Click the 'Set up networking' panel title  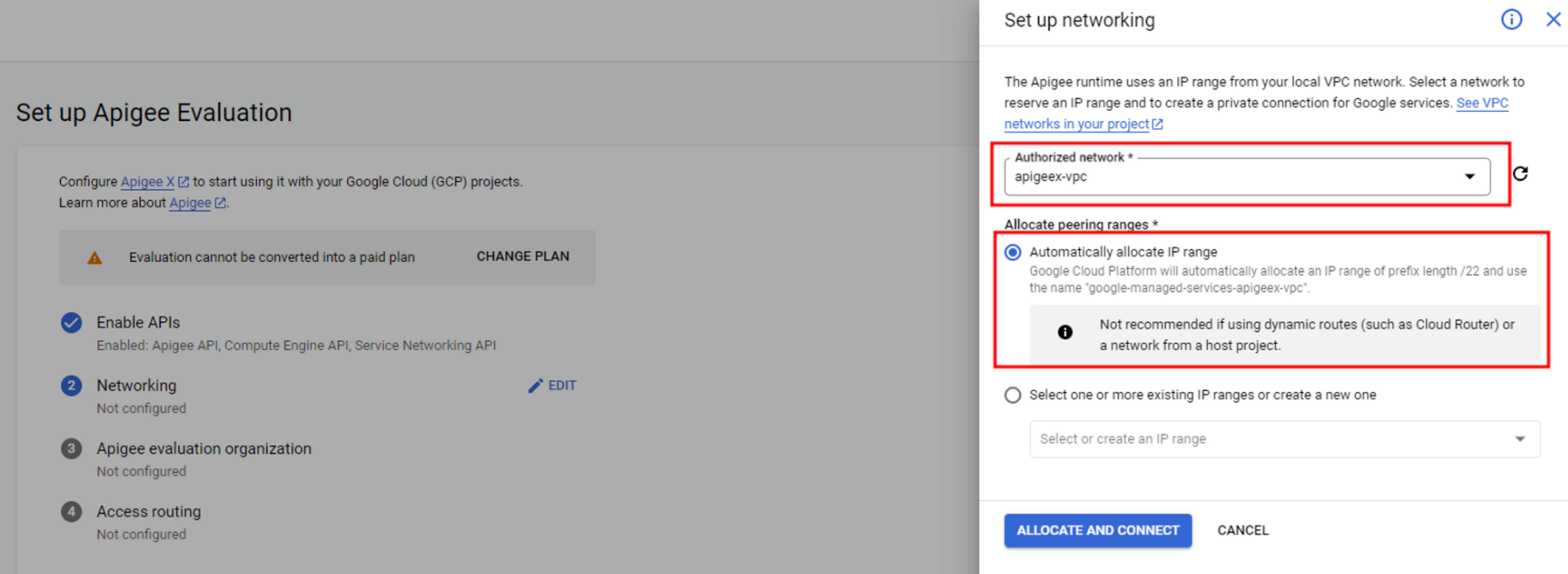1079,20
